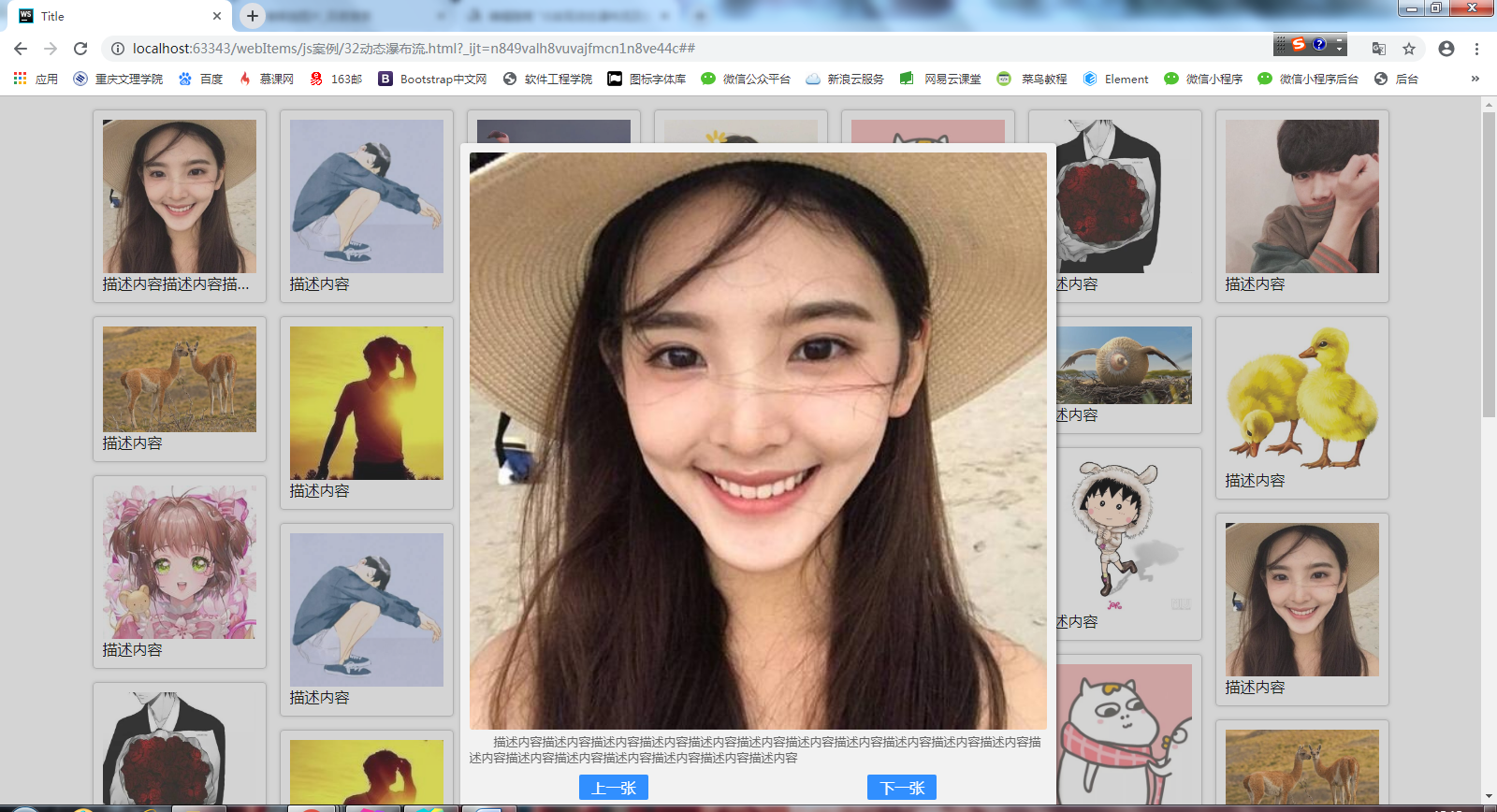Open the two deer thumbnail in first column
1497x812 pixels.
(180, 379)
